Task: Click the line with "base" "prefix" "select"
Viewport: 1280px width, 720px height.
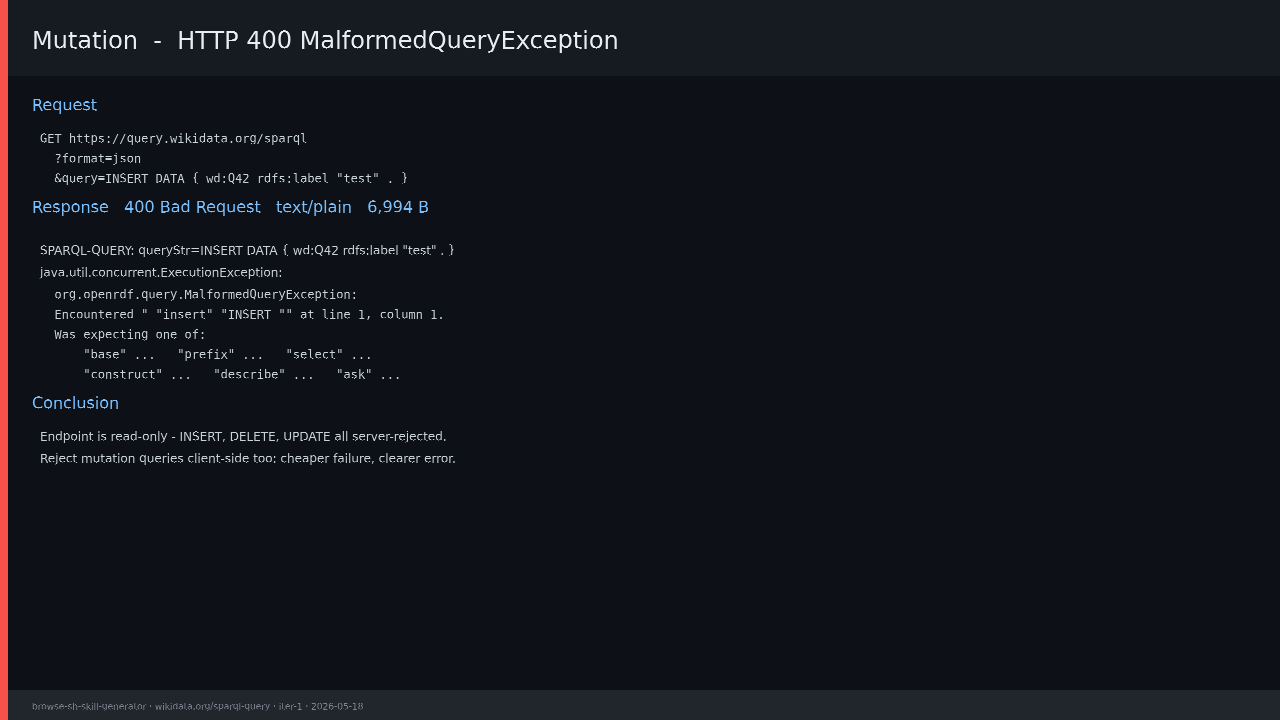Action: (228, 354)
